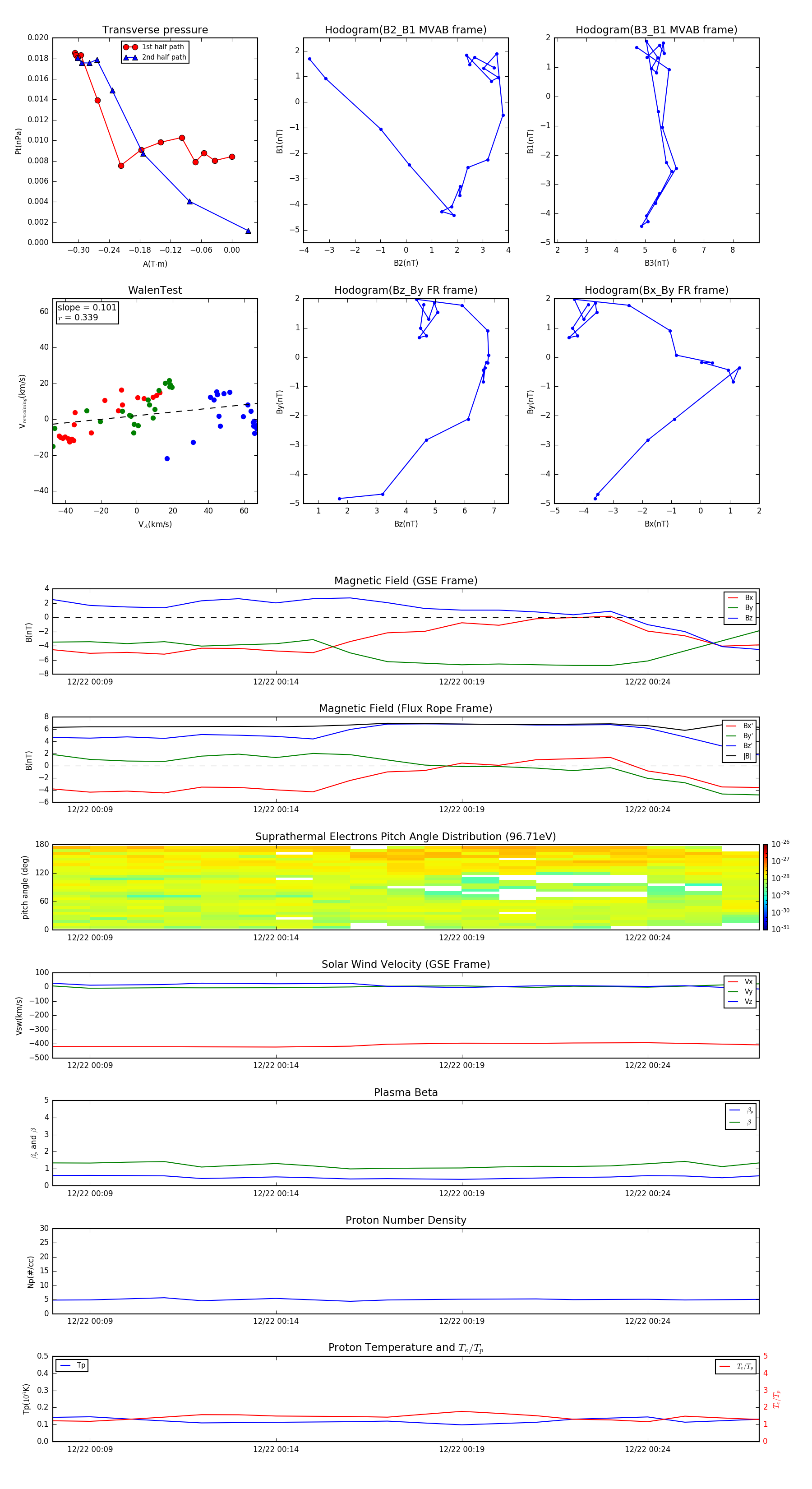This screenshot has height=1489, width=812.
Task: Click Vx legend entry in solar wind plot
Action: click(740, 981)
